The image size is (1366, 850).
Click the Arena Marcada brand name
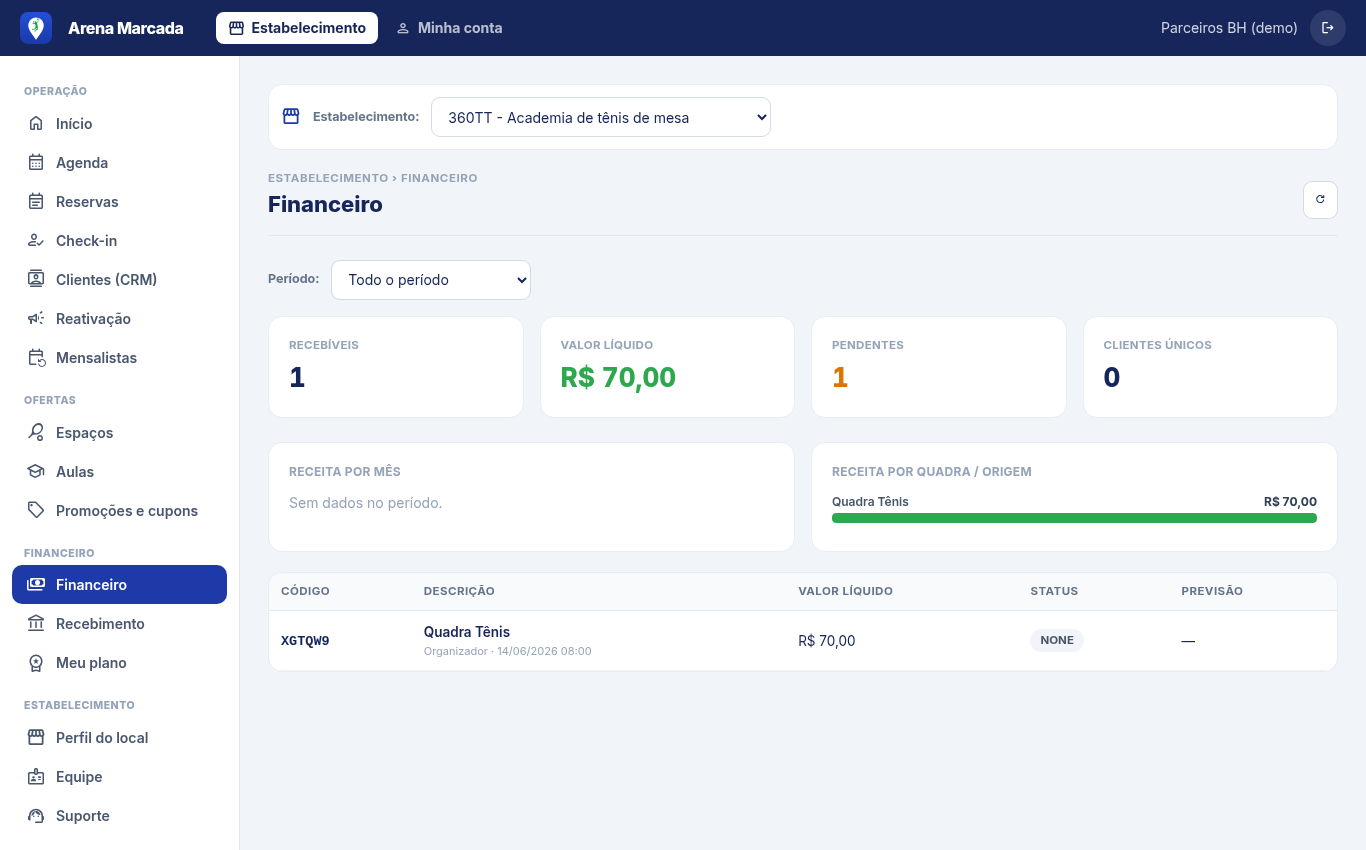point(126,28)
